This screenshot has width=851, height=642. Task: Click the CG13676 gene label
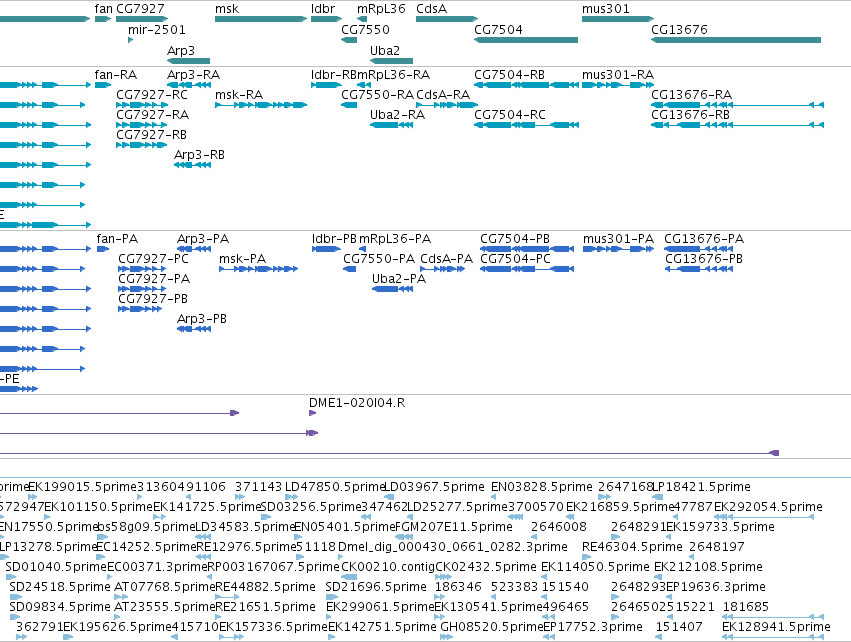679,29
